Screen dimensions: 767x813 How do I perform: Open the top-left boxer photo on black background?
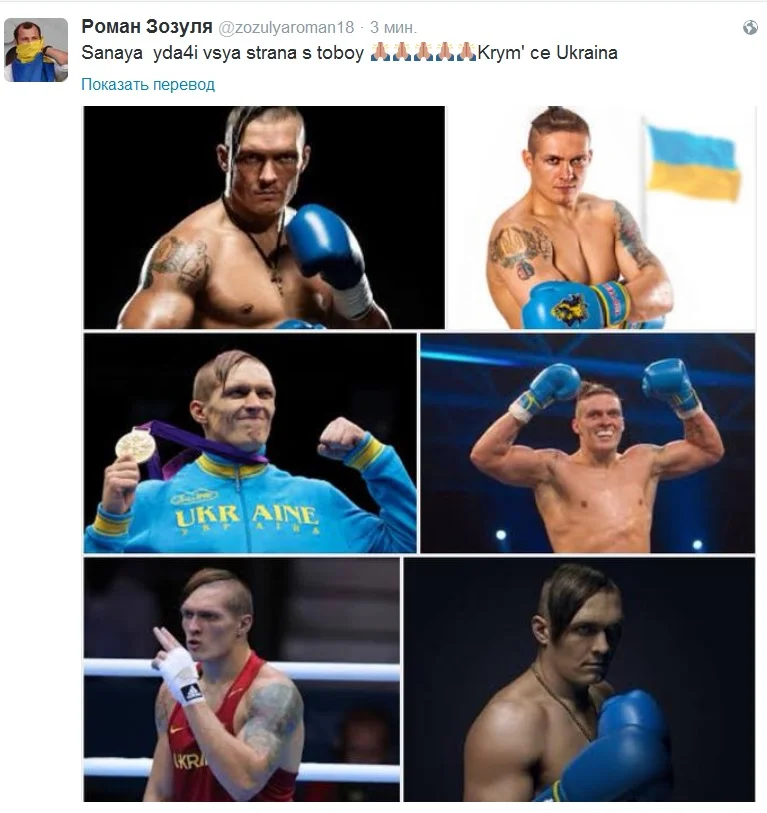point(264,217)
